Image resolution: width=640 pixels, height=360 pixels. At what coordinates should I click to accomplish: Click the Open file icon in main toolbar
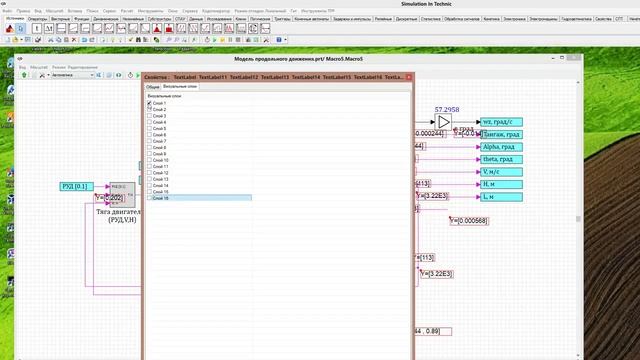click(x=15, y=40)
